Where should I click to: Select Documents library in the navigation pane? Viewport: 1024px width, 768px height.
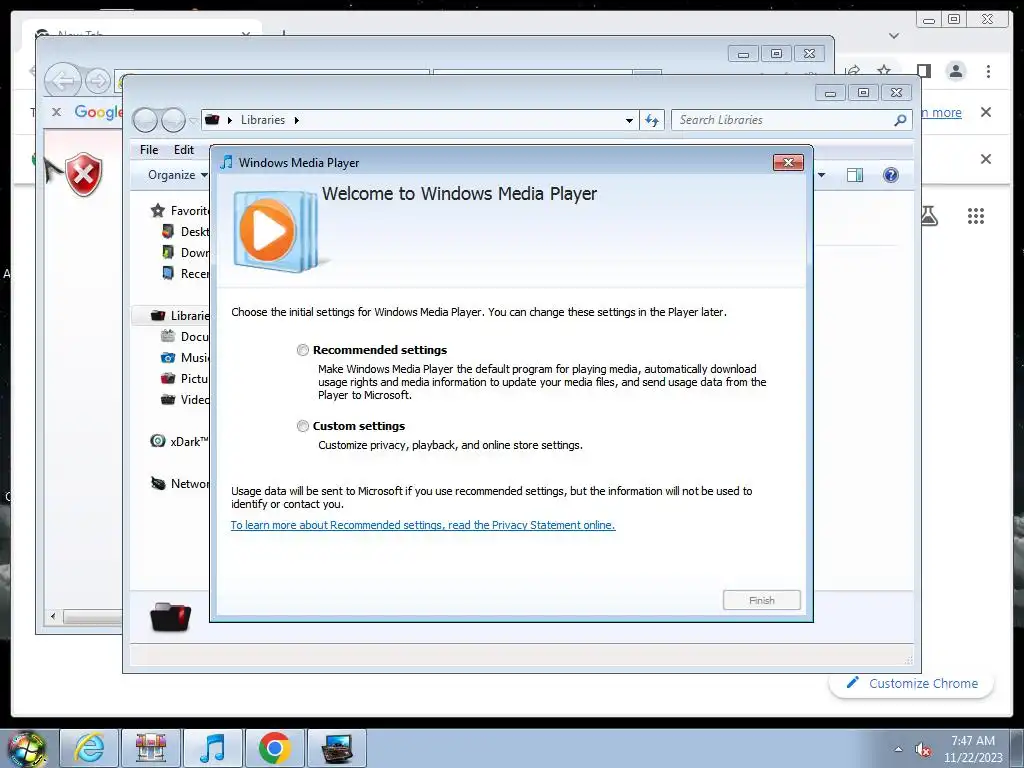(x=185, y=336)
